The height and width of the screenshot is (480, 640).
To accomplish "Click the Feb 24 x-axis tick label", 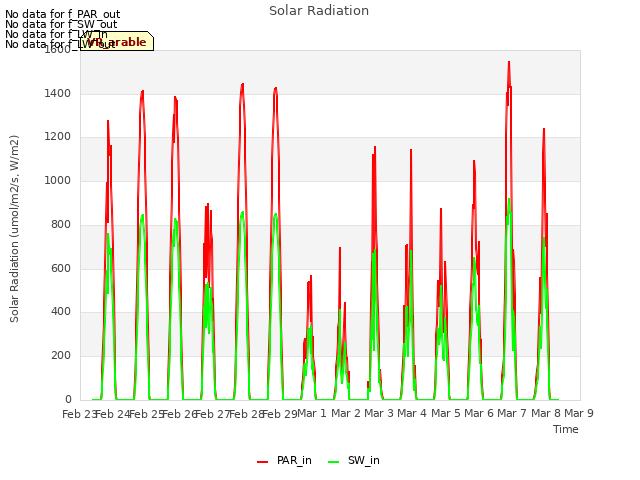I will coord(112,414).
